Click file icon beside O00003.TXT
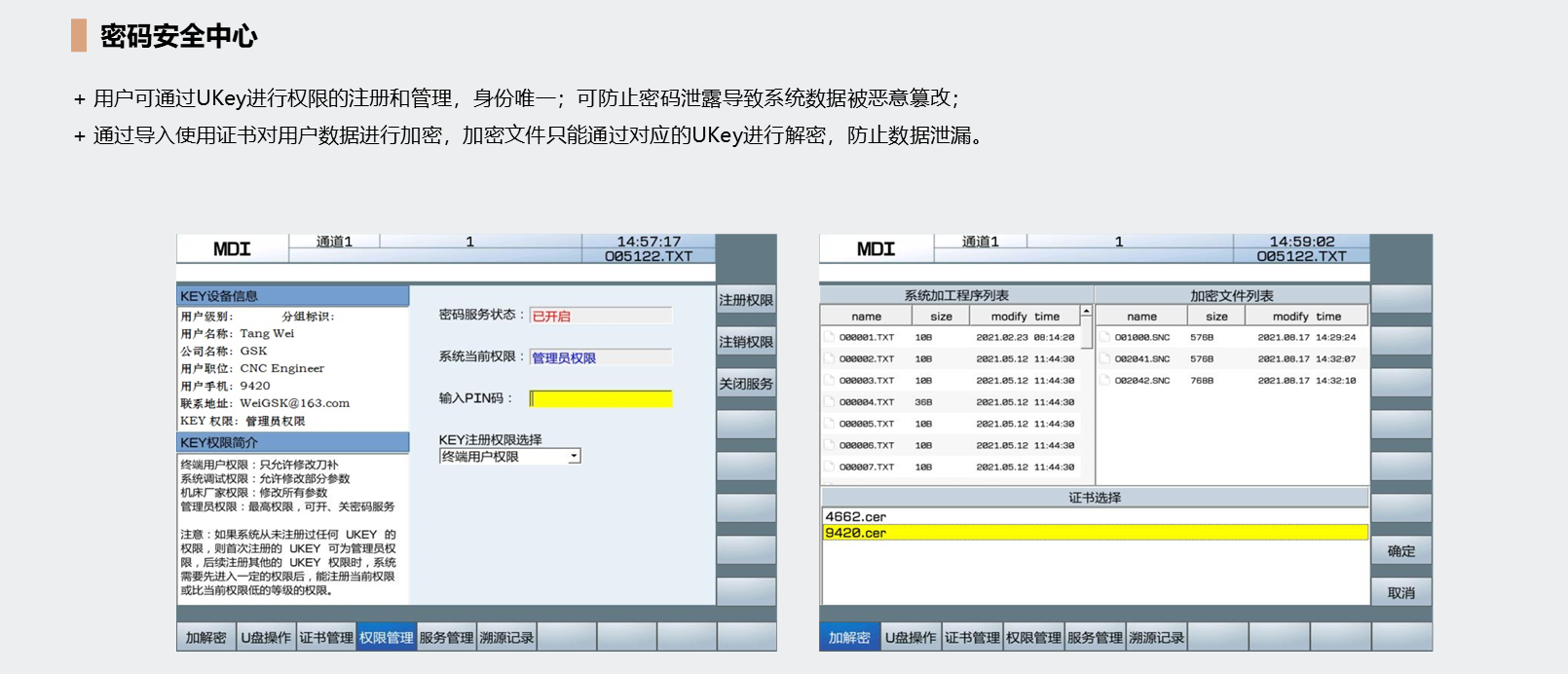1568x674 pixels. coord(830,380)
